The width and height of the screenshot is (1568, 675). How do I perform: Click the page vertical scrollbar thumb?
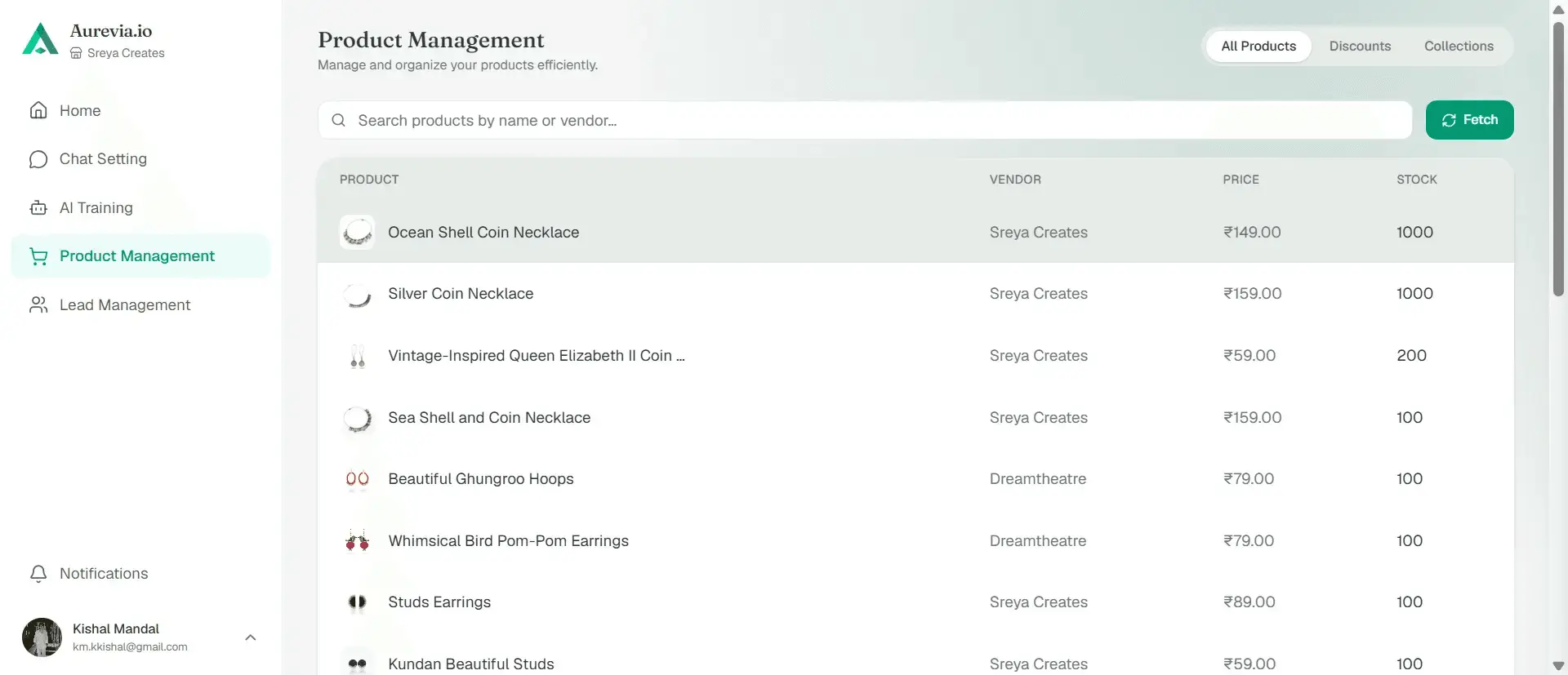coord(1558,159)
